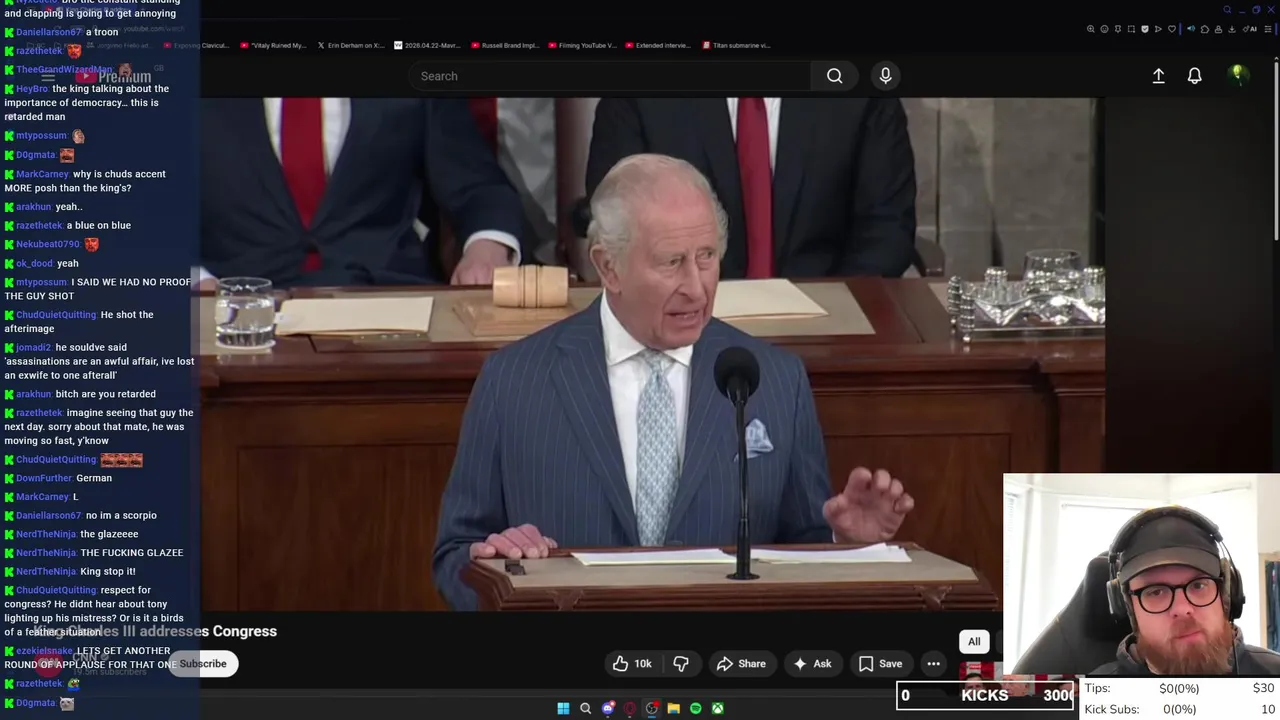Viewport: 1280px width, 720px height.
Task: Click chat message 'King stop it!'
Action: (x=108, y=572)
